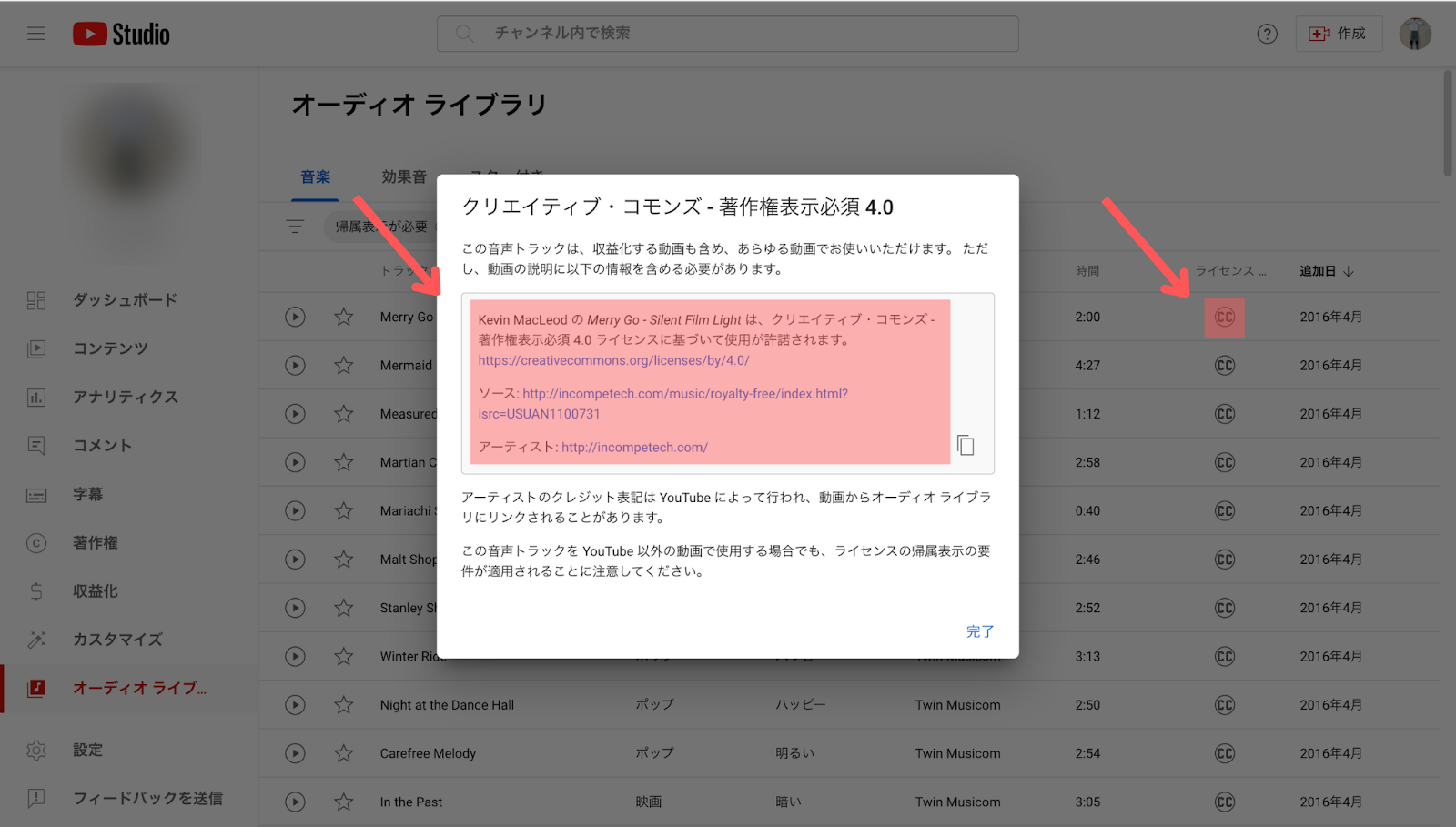The height and width of the screenshot is (827, 1456).
Task: Star the Martian track
Action: pyautogui.click(x=343, y=462)
